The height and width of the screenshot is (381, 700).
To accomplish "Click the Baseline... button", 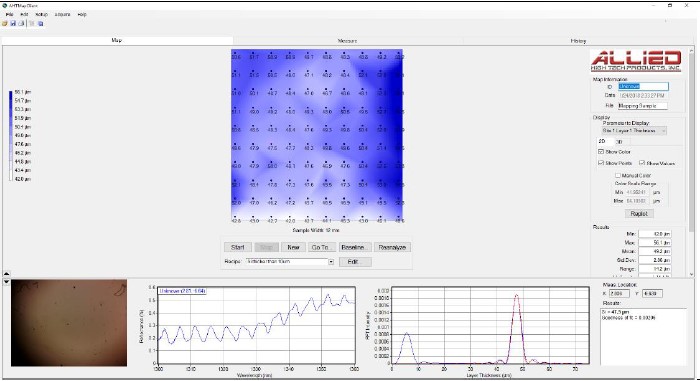I will pyautogui.click(x=354, y=247).
